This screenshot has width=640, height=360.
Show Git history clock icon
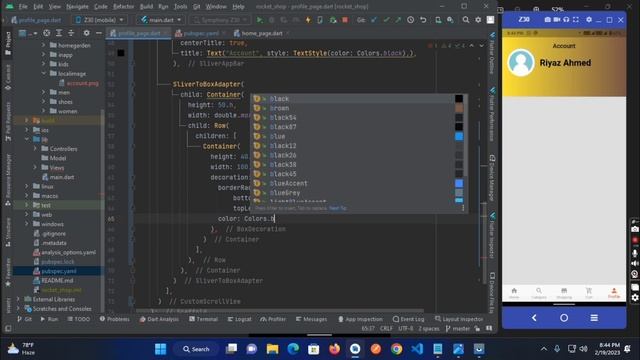tap(411, 20)
